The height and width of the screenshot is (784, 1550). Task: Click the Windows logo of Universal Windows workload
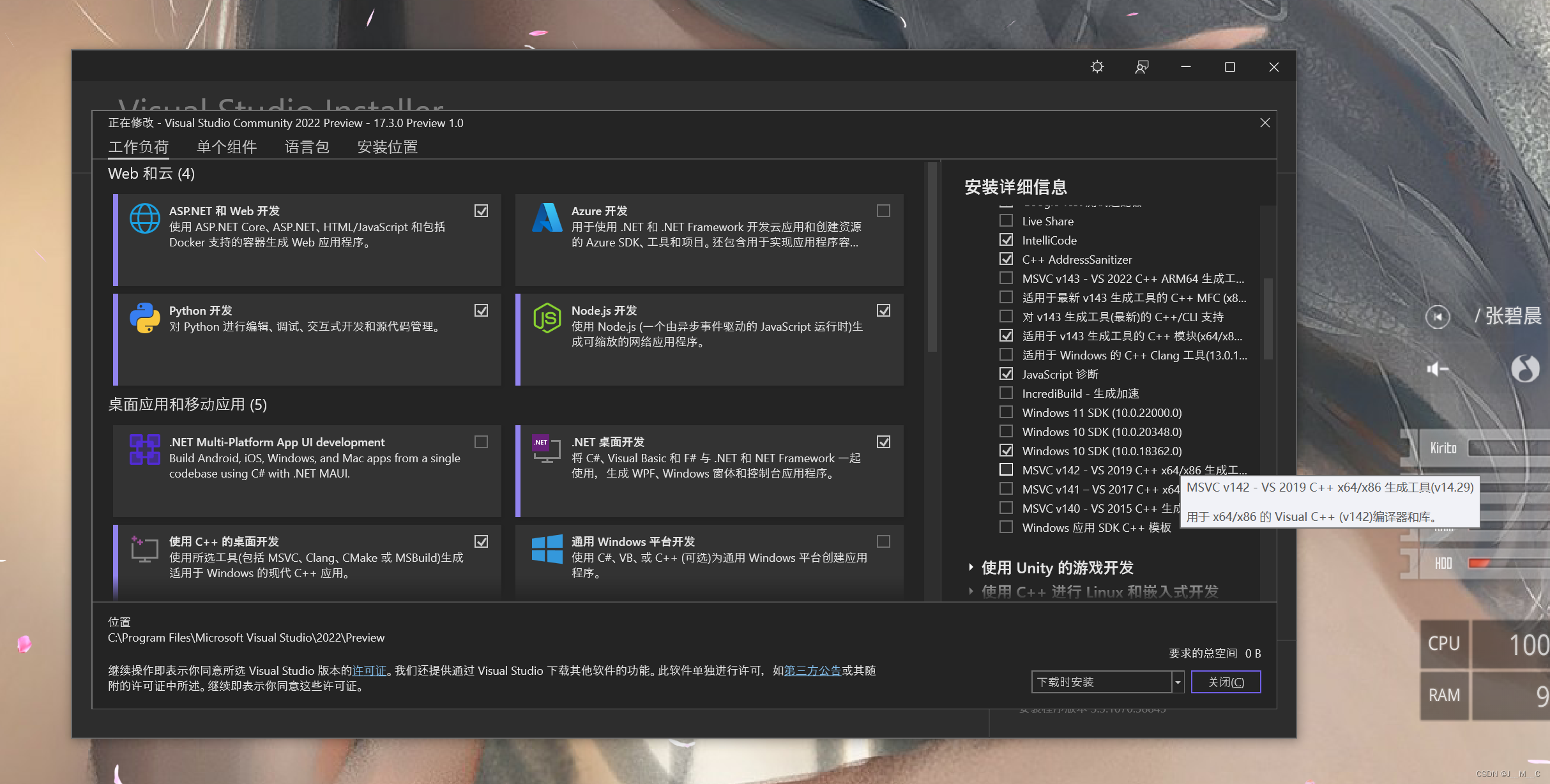tap(547, 549)
